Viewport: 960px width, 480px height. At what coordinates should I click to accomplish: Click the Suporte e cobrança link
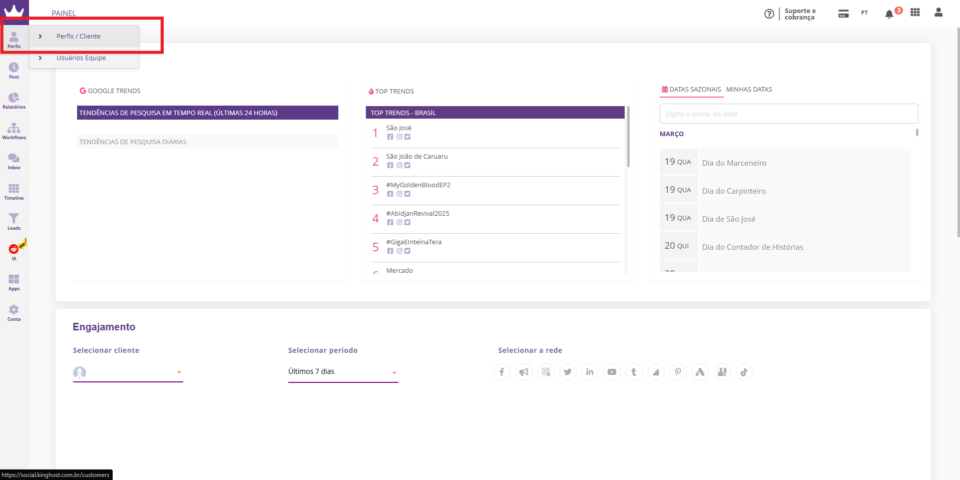tap(799, 14)
